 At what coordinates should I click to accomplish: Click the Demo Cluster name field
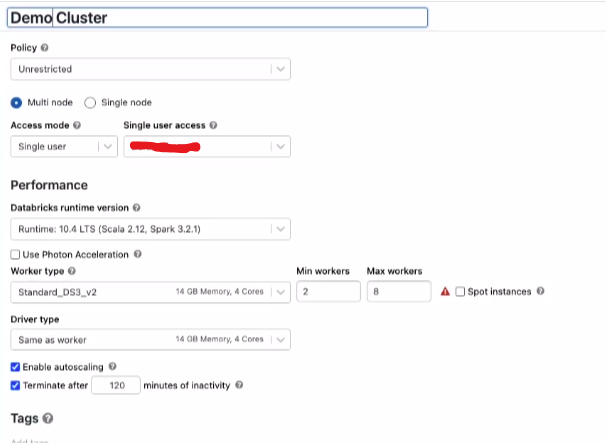tap(218, 18)
